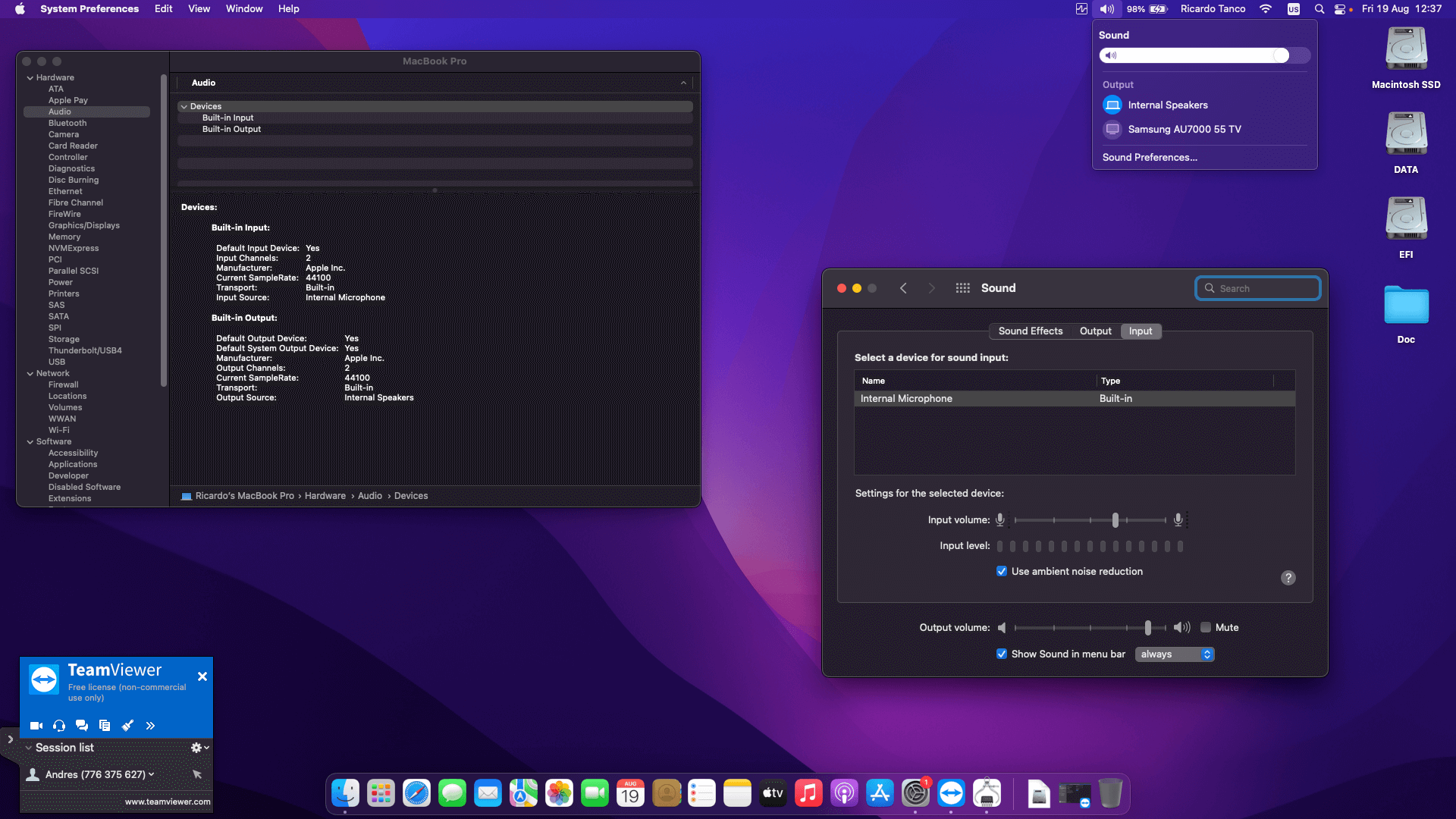Open the TeamViewer chat tool
The image size is (1456, 819).
[81, 725]
